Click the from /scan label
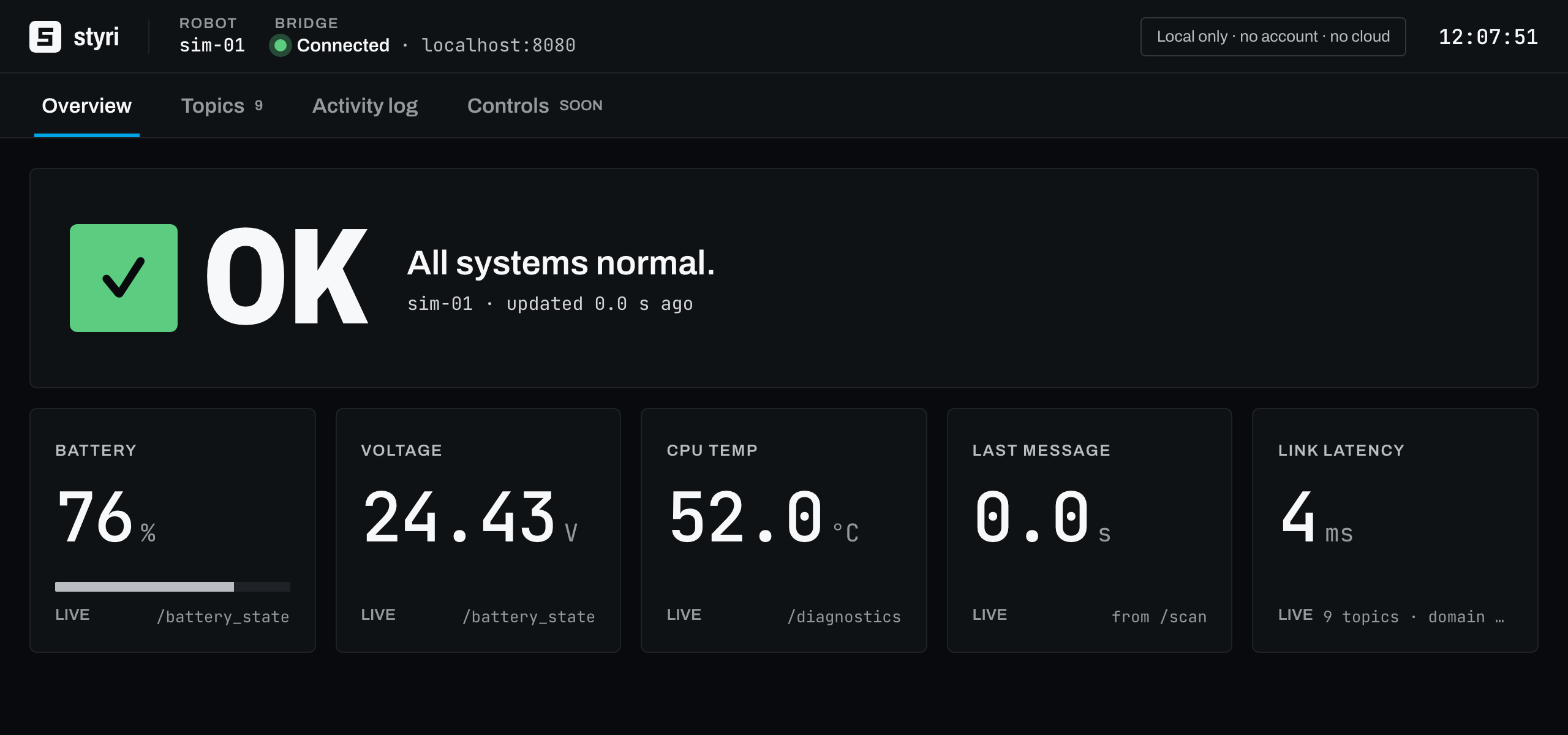The width and height of the screenshot is (1568, 735). click(1159, 617)
